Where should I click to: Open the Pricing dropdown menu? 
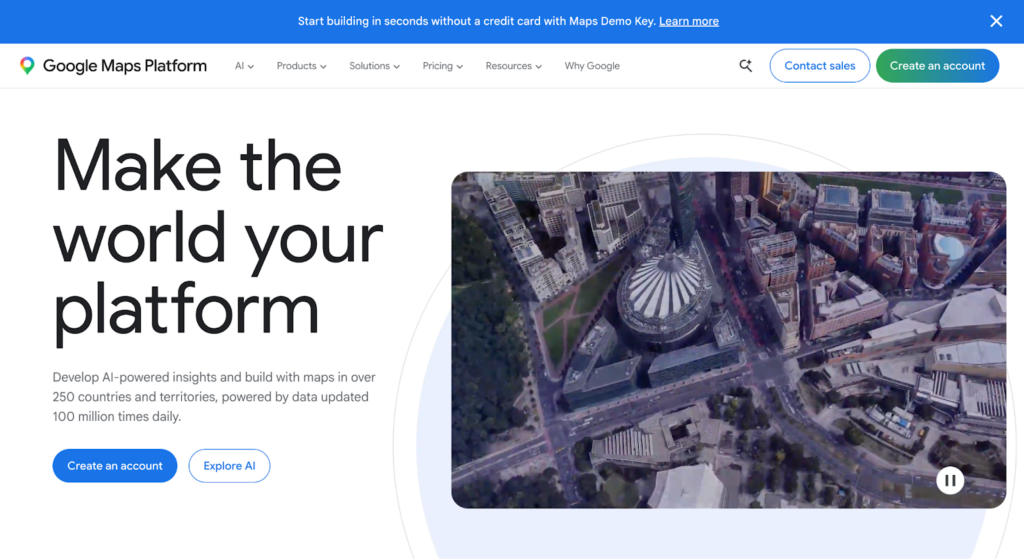click(442, 66)
